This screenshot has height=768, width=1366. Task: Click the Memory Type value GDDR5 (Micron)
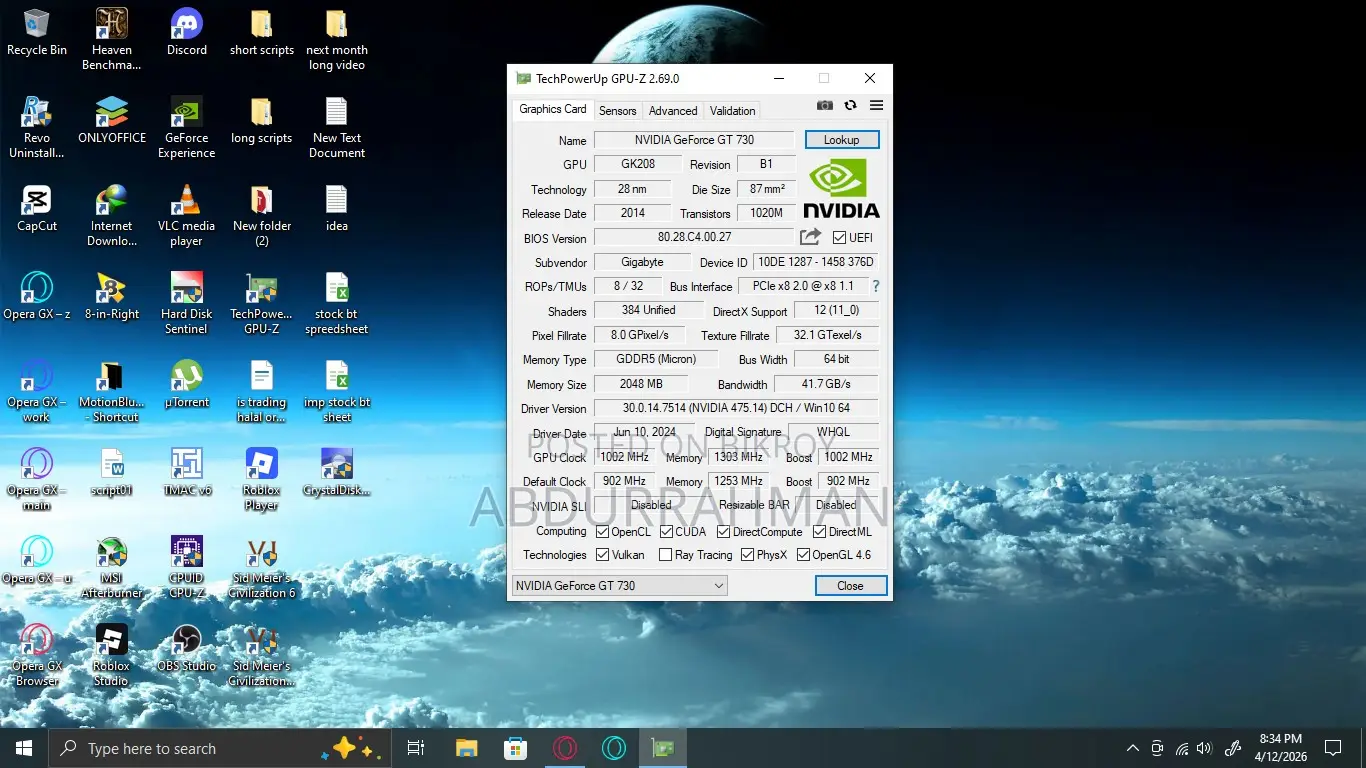pyautogui.click(x=657, y=359)
